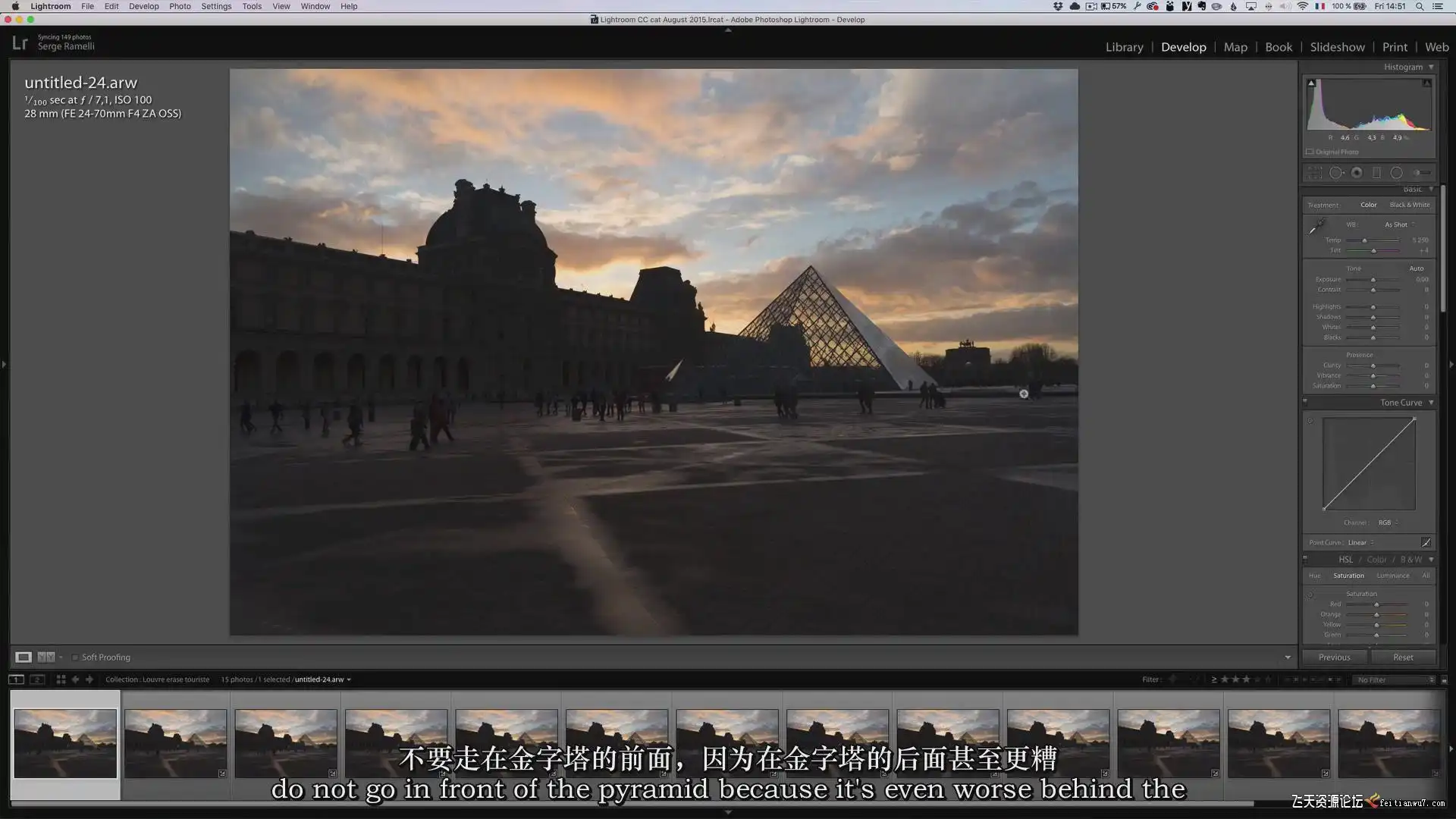
Task: Enable Soft Proofing checkbox
Action: 75,657
